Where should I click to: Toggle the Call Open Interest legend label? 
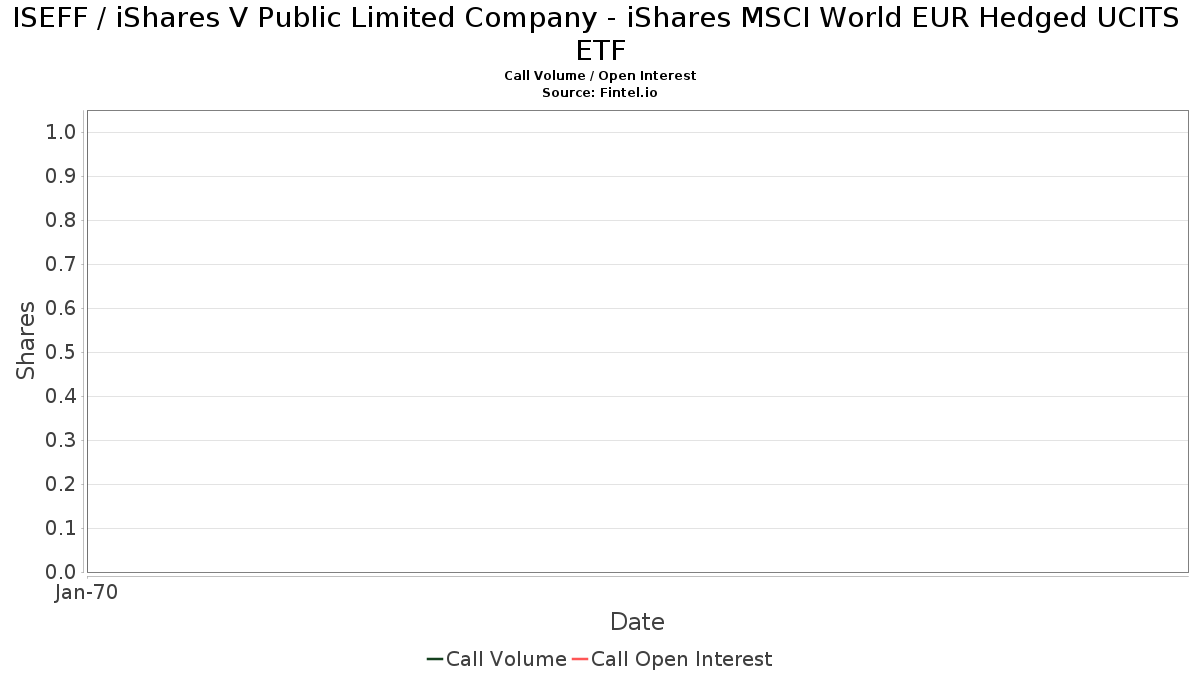click(x=681, y=659)
